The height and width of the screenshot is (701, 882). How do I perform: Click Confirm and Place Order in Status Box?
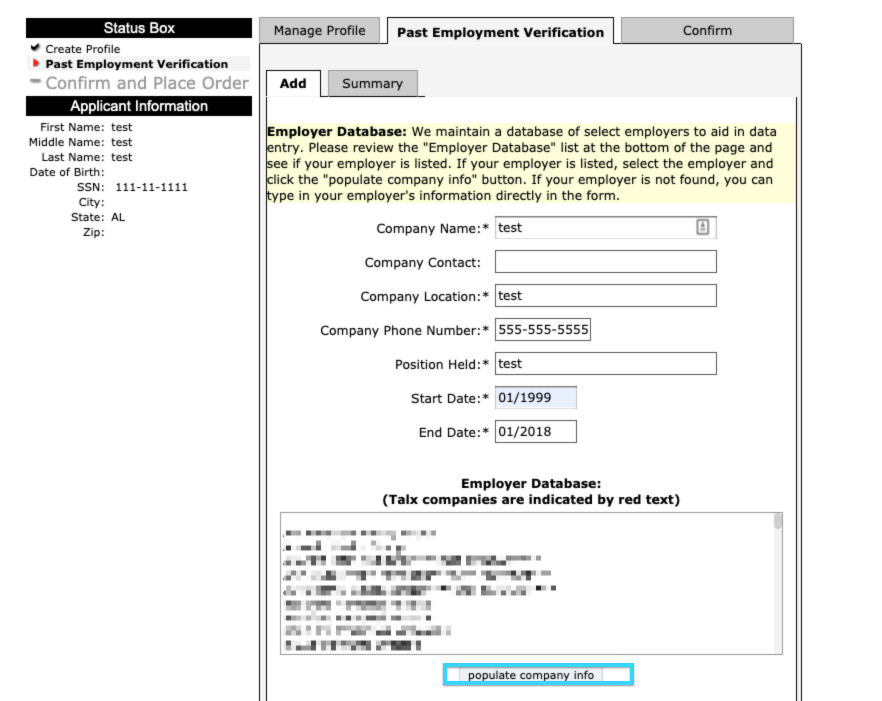(147, 83)
